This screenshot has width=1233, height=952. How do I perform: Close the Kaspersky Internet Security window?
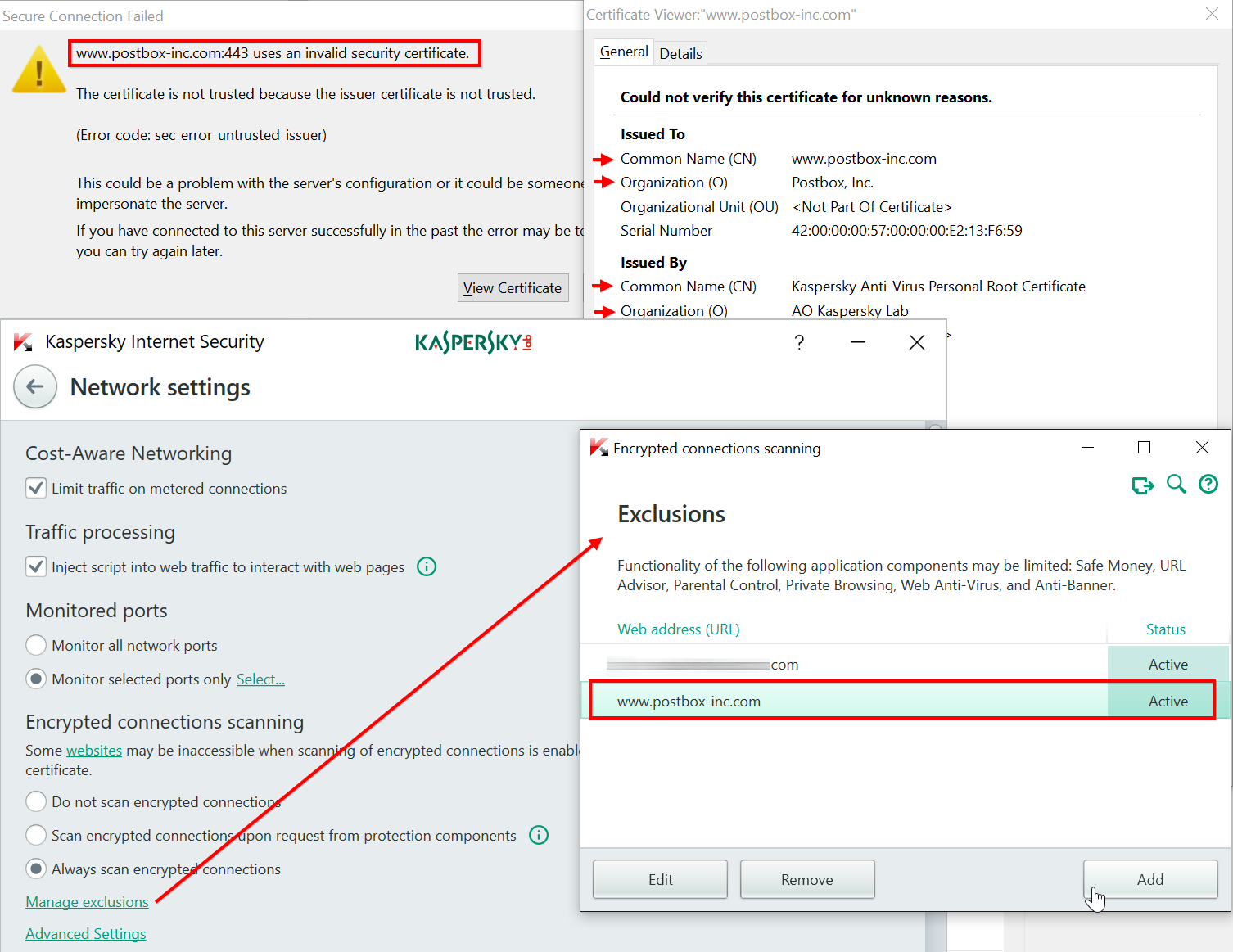(917, 342)
